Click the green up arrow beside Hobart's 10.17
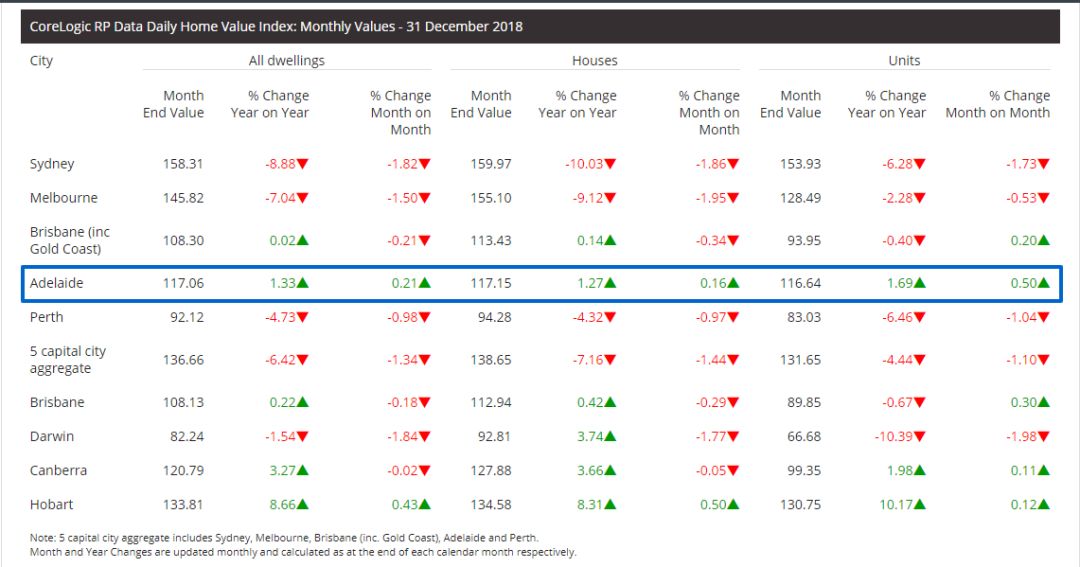 [x=919, y=505]
